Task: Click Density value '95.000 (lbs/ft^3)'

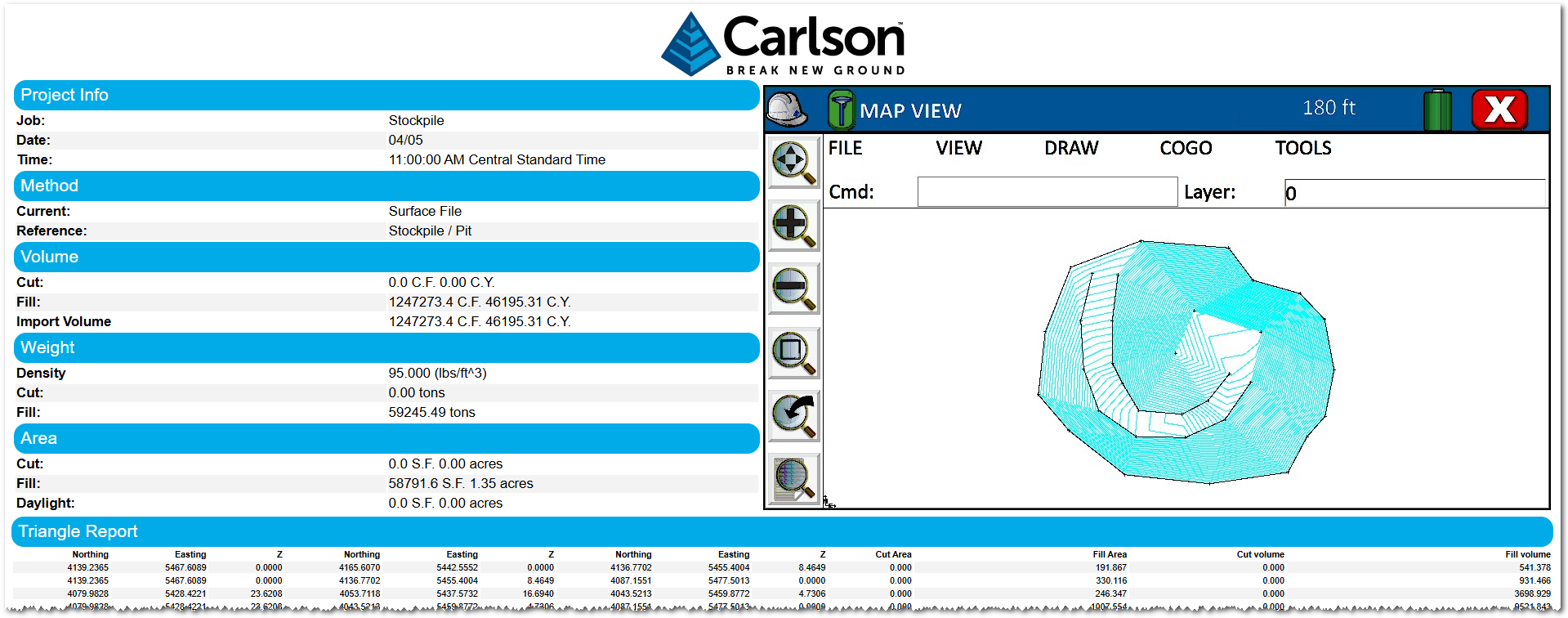Action: tap(437, 373)
